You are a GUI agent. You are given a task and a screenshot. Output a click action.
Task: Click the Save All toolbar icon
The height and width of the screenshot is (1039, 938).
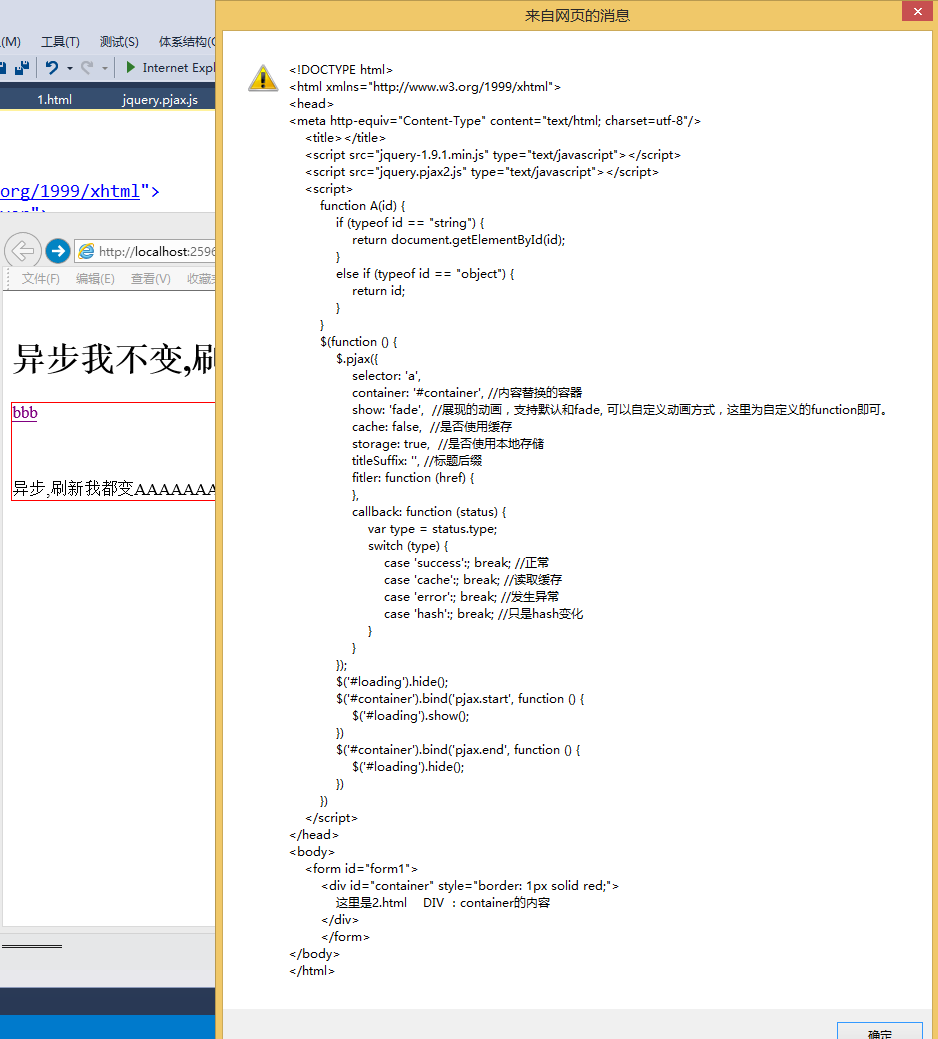click(23, 68)
